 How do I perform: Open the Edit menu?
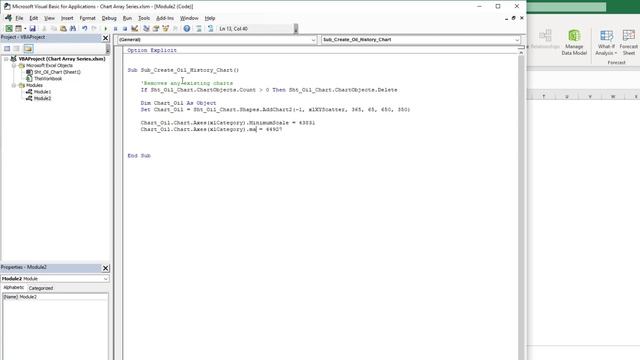pos(34,18)
